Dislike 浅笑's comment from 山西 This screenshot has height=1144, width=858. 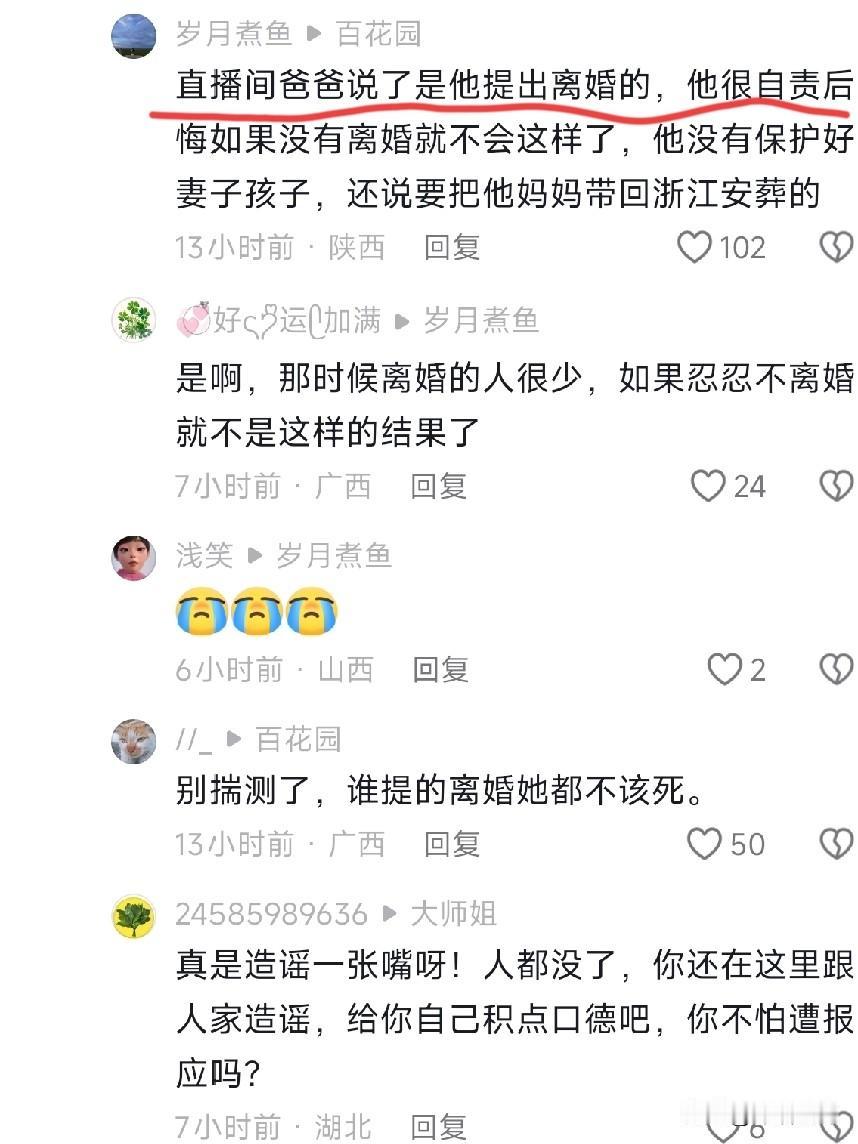[x=836, y=669]
